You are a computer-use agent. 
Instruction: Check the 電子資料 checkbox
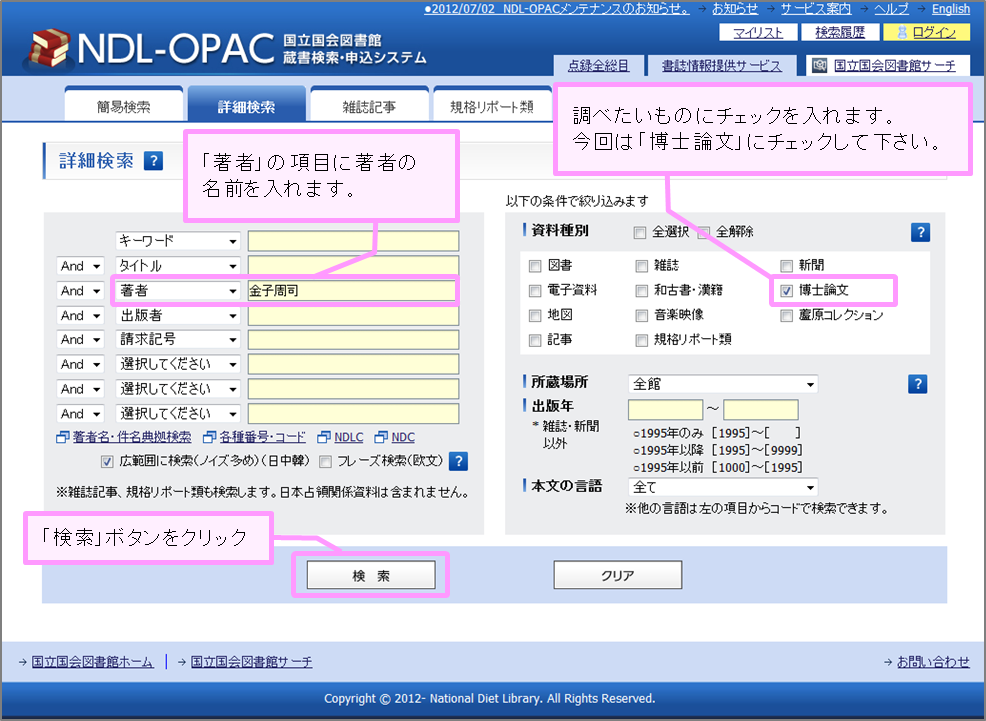coord(535,290)
